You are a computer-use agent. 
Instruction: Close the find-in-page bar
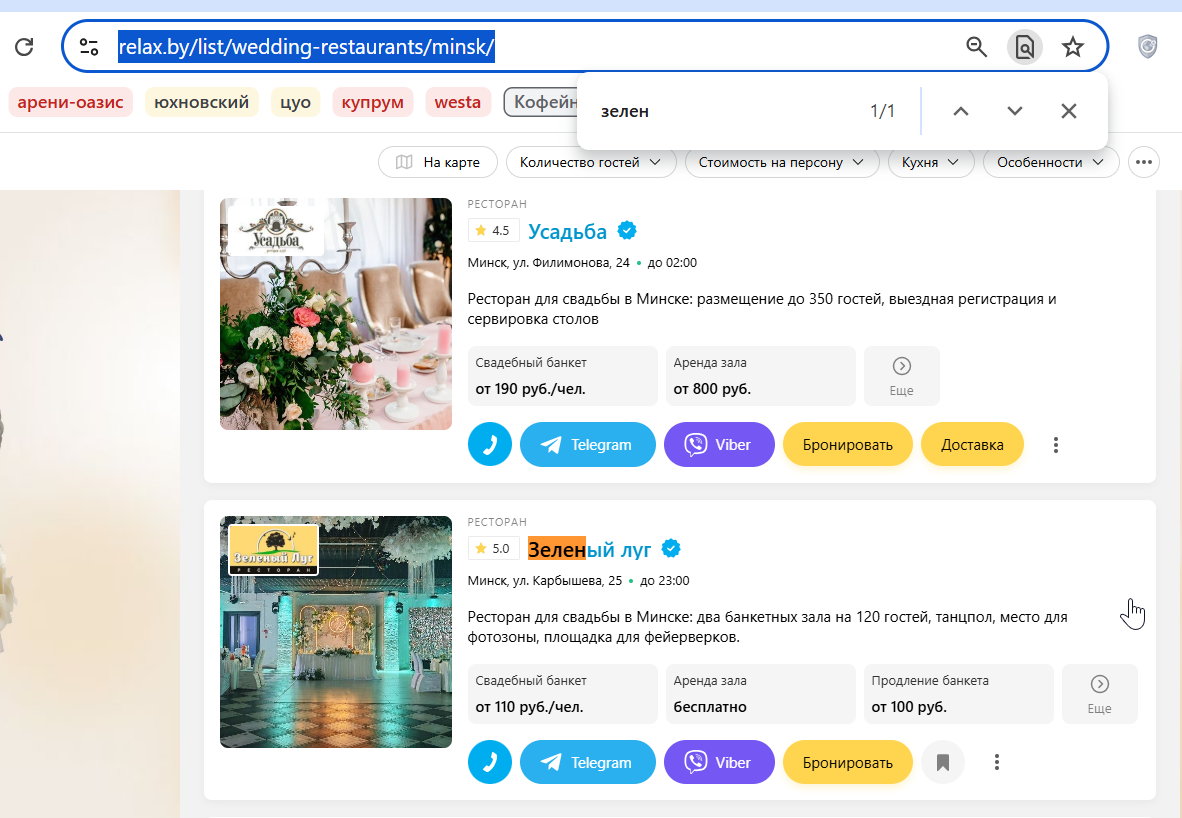point(1068,111)
